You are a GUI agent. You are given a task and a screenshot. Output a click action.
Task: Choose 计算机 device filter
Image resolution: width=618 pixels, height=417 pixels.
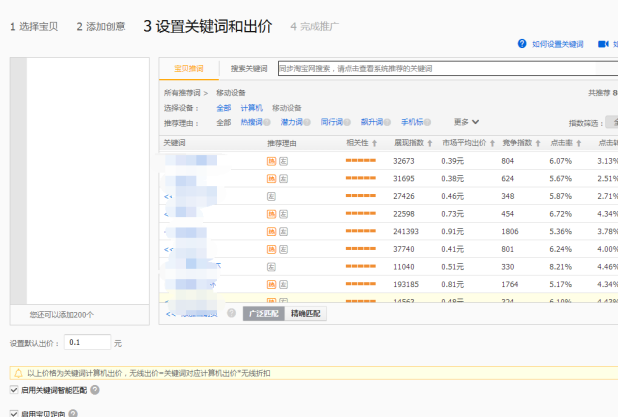coord(251,108)
